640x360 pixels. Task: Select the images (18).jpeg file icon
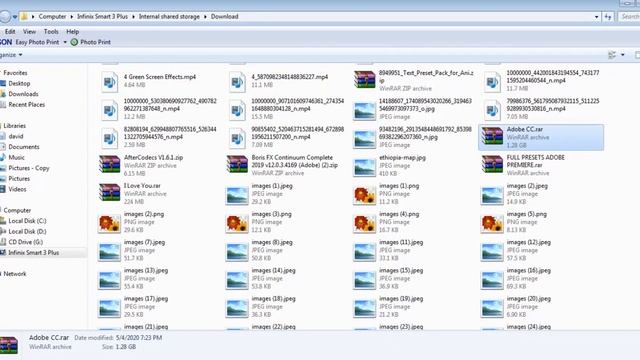click(x=237, y=308)
